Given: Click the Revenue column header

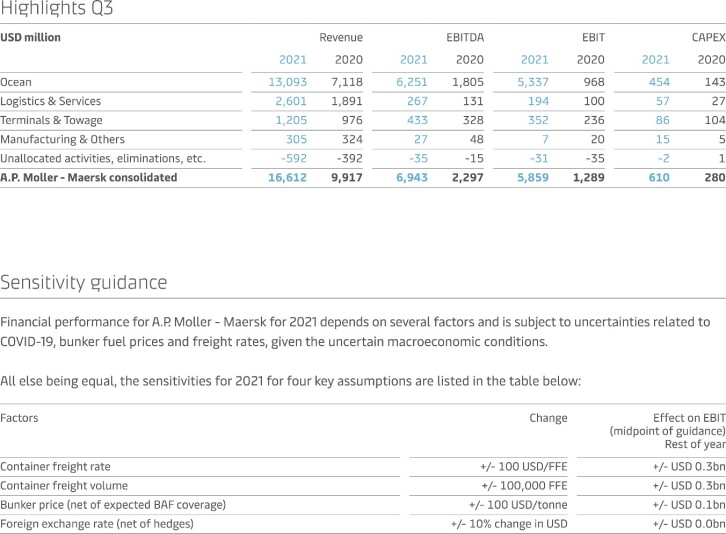Looking at the screenshot, I should pyautogui.click(x=341, y=37).
